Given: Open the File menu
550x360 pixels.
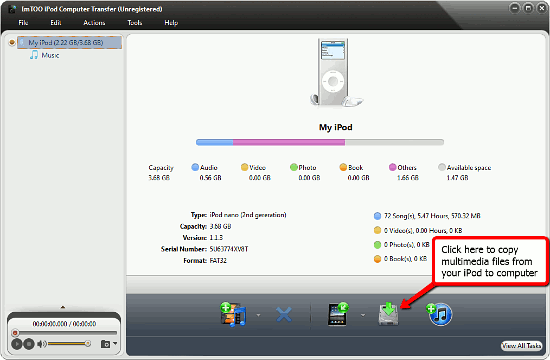Looking at the screenshot, I should (x=23, y=23).
